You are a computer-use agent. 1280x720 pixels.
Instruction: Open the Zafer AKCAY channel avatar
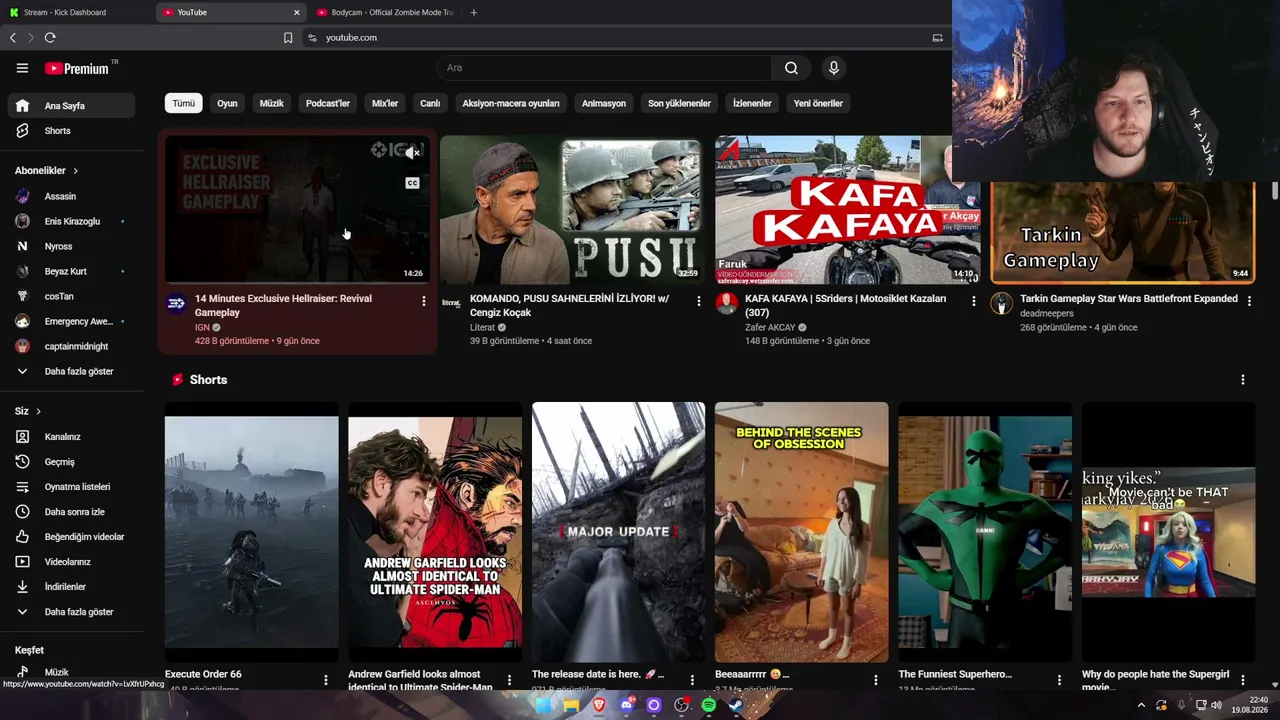[727, 304]
